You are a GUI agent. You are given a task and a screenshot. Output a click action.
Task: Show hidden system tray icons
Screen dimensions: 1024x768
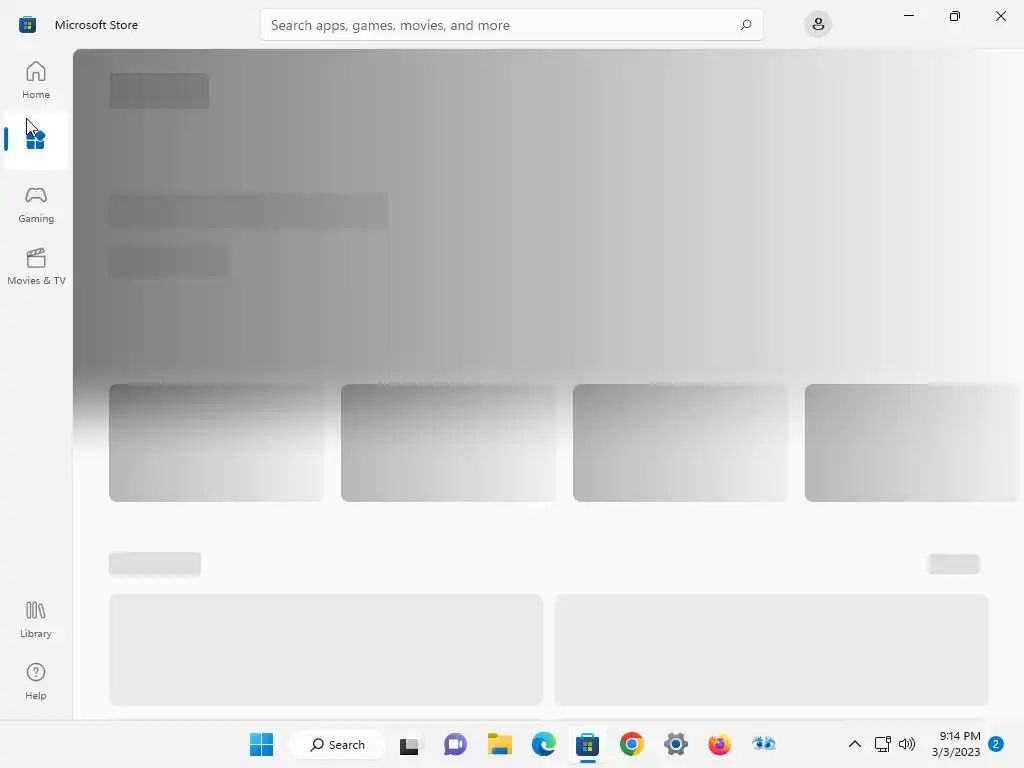coord(854,744)
